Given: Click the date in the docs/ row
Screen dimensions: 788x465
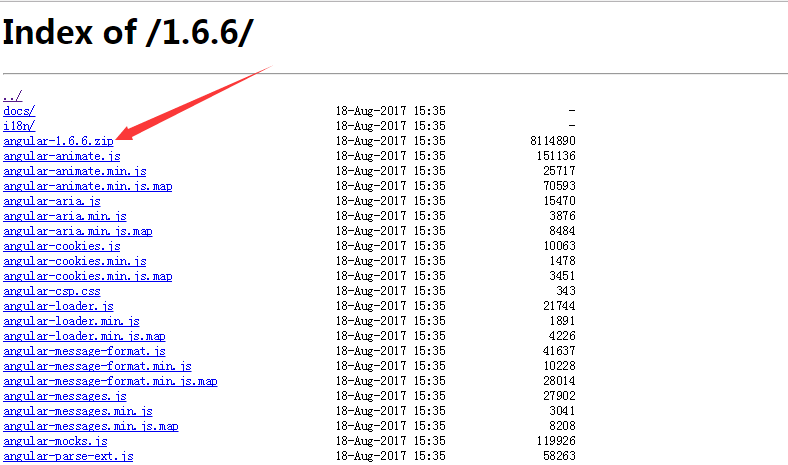Looking at the screenshot, I should (x=390, y=111).
